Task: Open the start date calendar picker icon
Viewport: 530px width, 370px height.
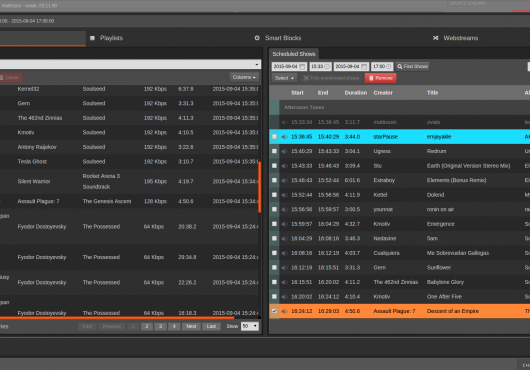Action: tap(302, 67)
